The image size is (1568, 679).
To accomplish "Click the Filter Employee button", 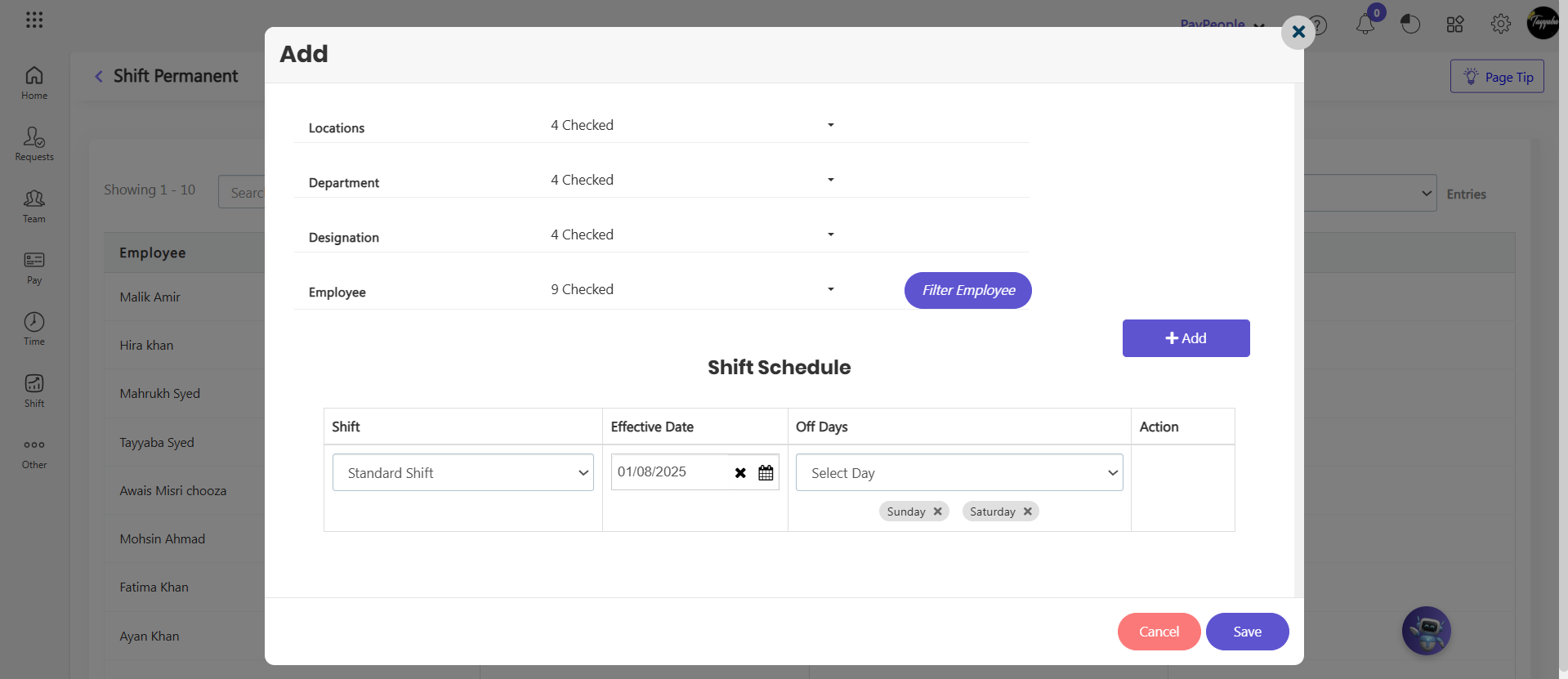I will click(x=968, y=290).
